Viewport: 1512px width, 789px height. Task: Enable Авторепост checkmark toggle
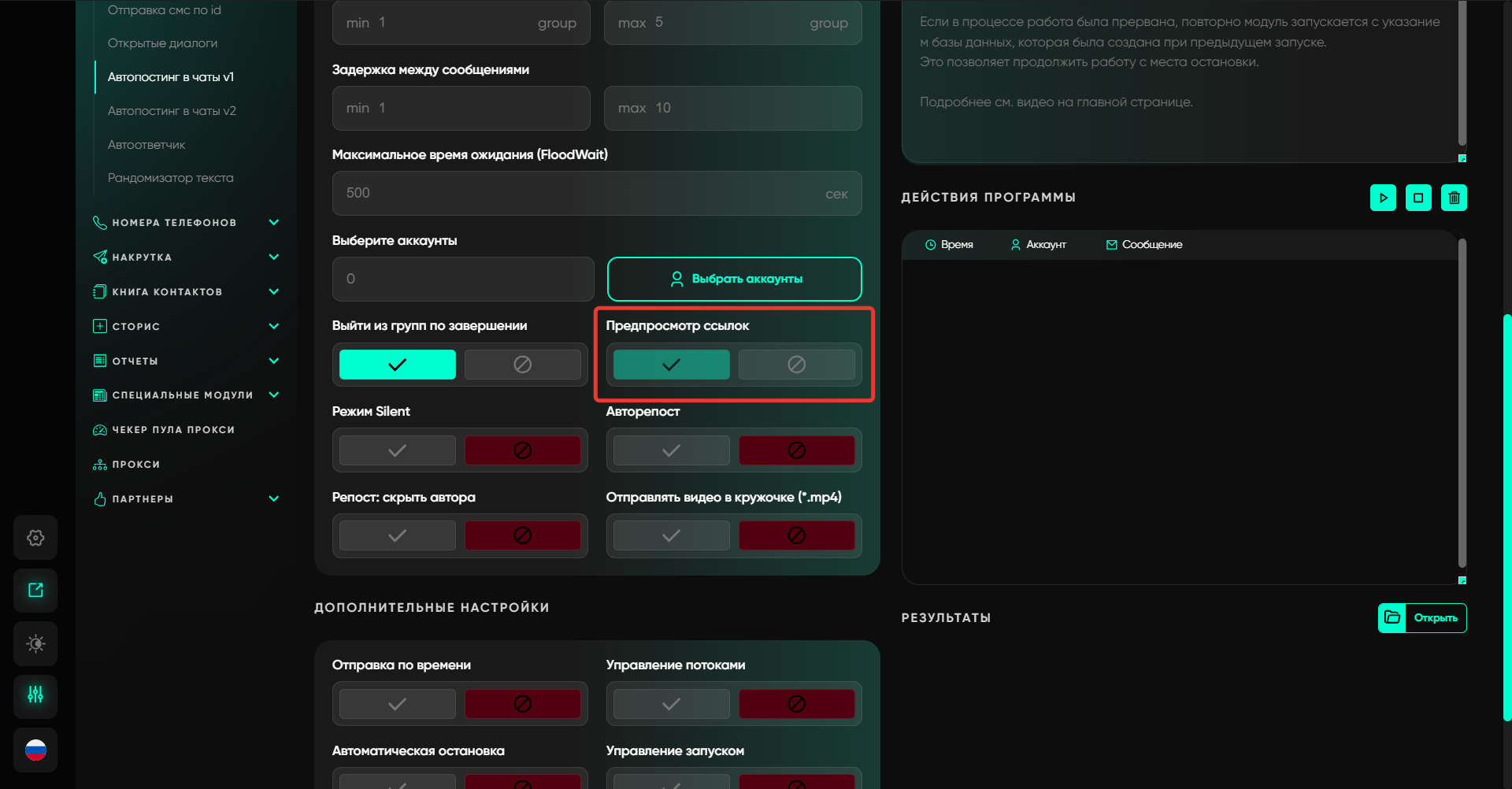[671, 450]
